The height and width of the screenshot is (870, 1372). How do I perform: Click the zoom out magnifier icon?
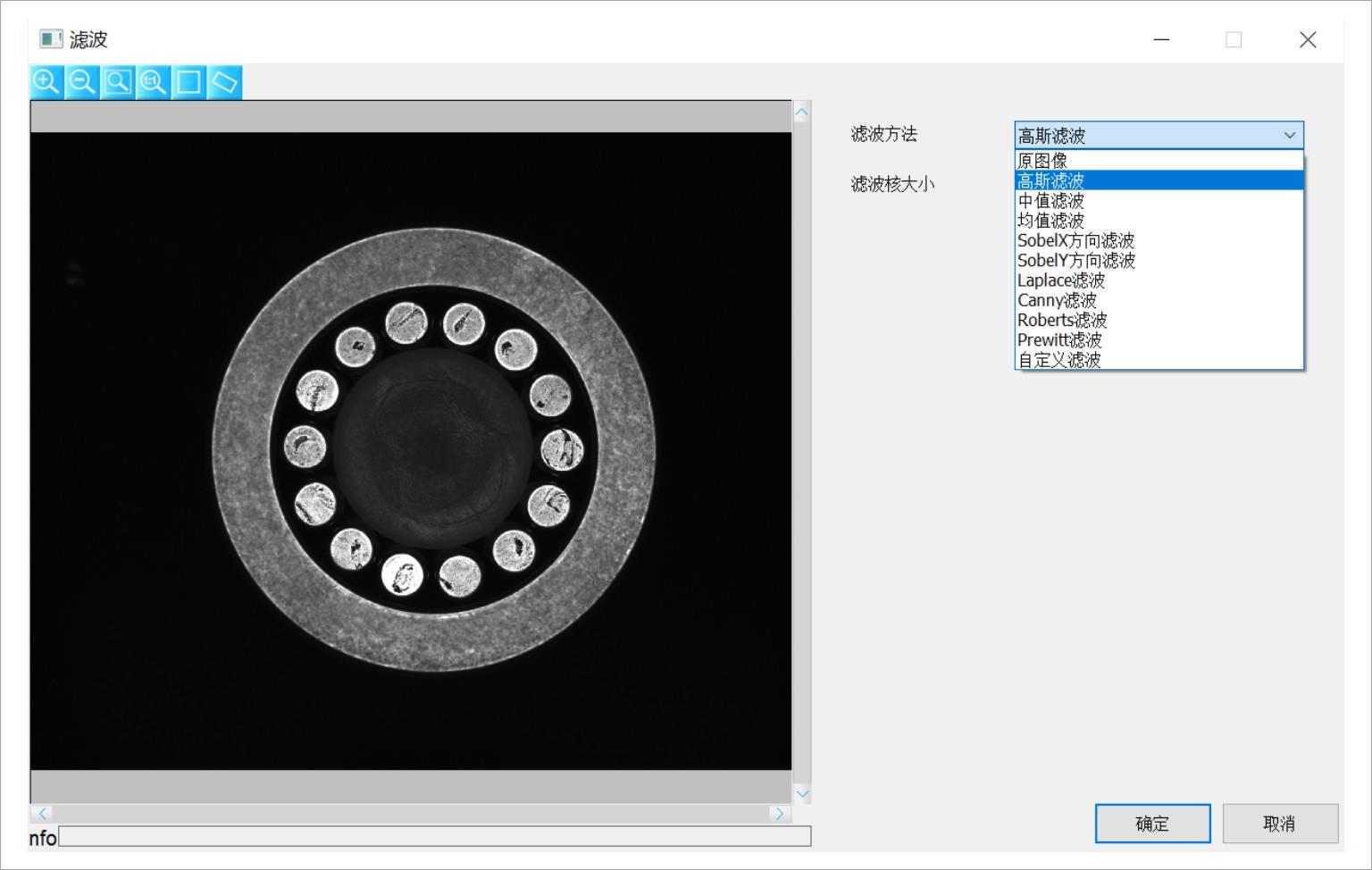point(81,82)
